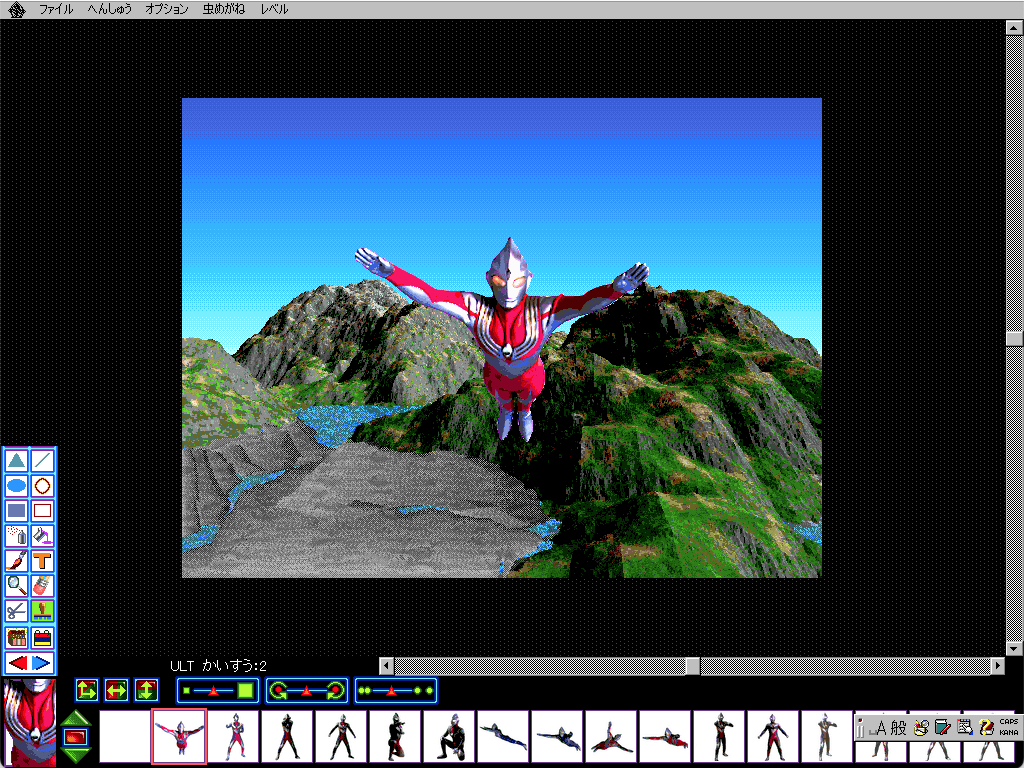1024x768 pixels.
Task: Open the レベル menu
Action: point(274,9)
